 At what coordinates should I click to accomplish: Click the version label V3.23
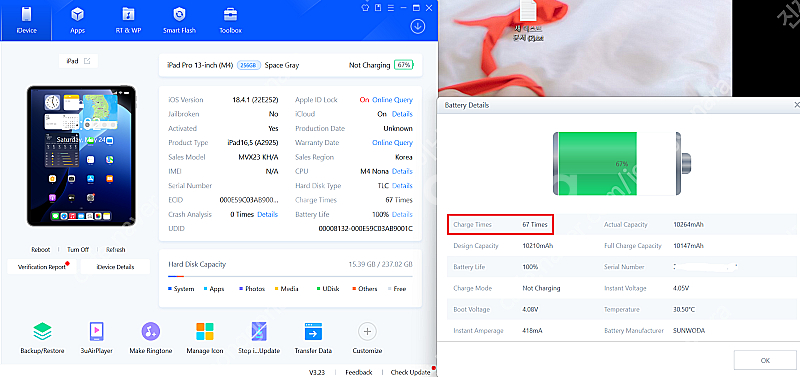click(317, 372)
